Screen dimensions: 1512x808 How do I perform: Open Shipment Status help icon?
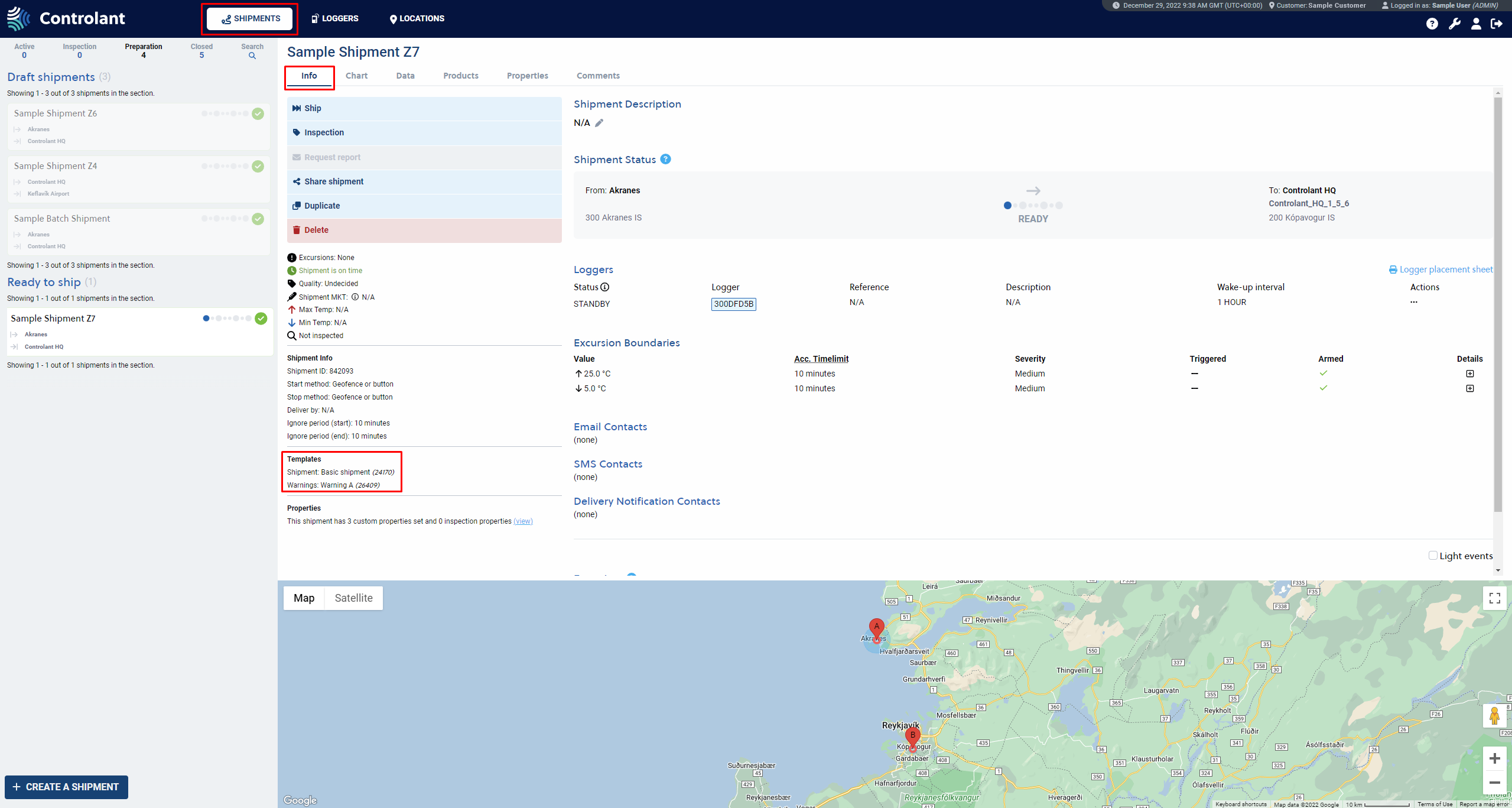(665, 159)
